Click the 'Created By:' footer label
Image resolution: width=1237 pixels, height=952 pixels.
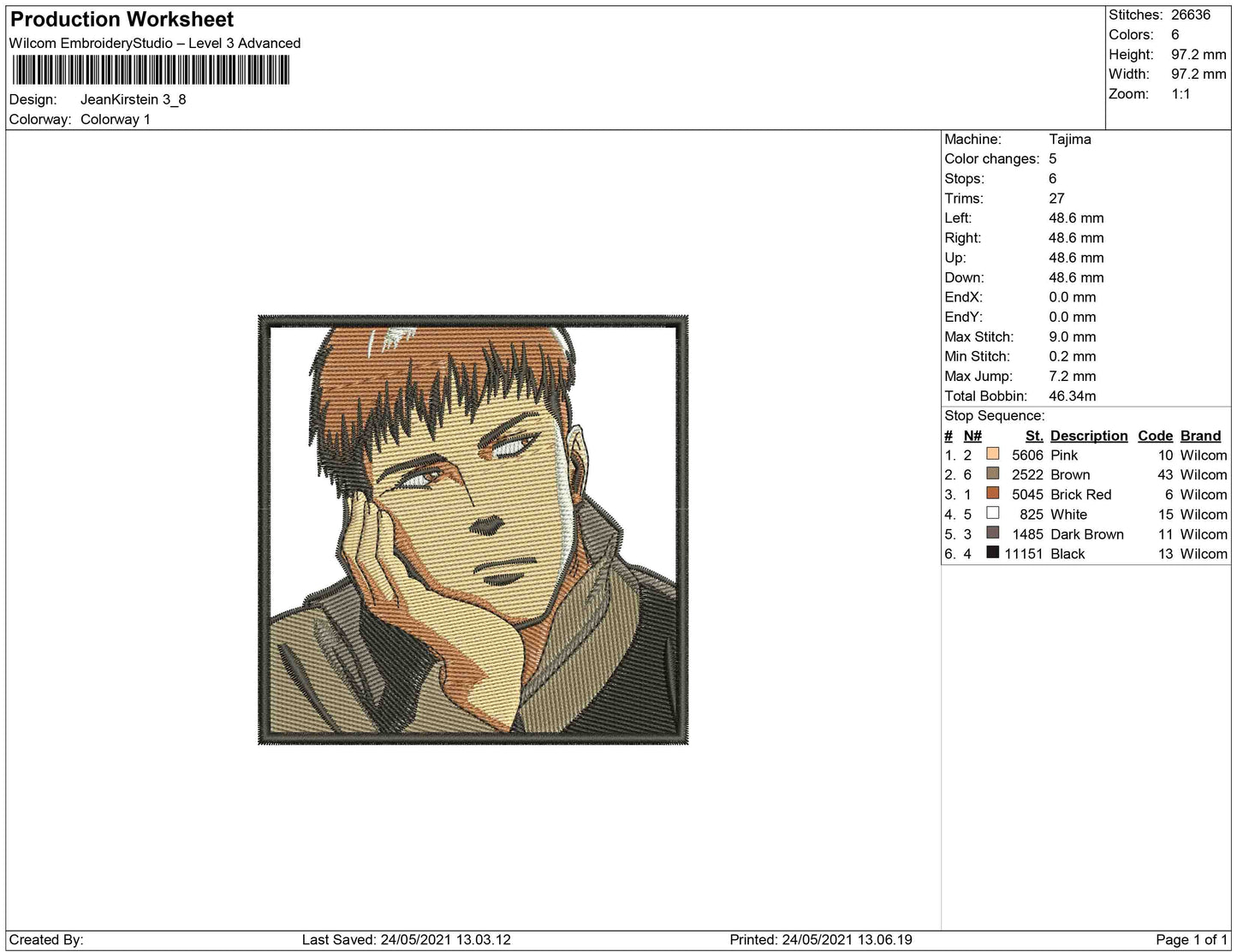[x=46, y=939]
